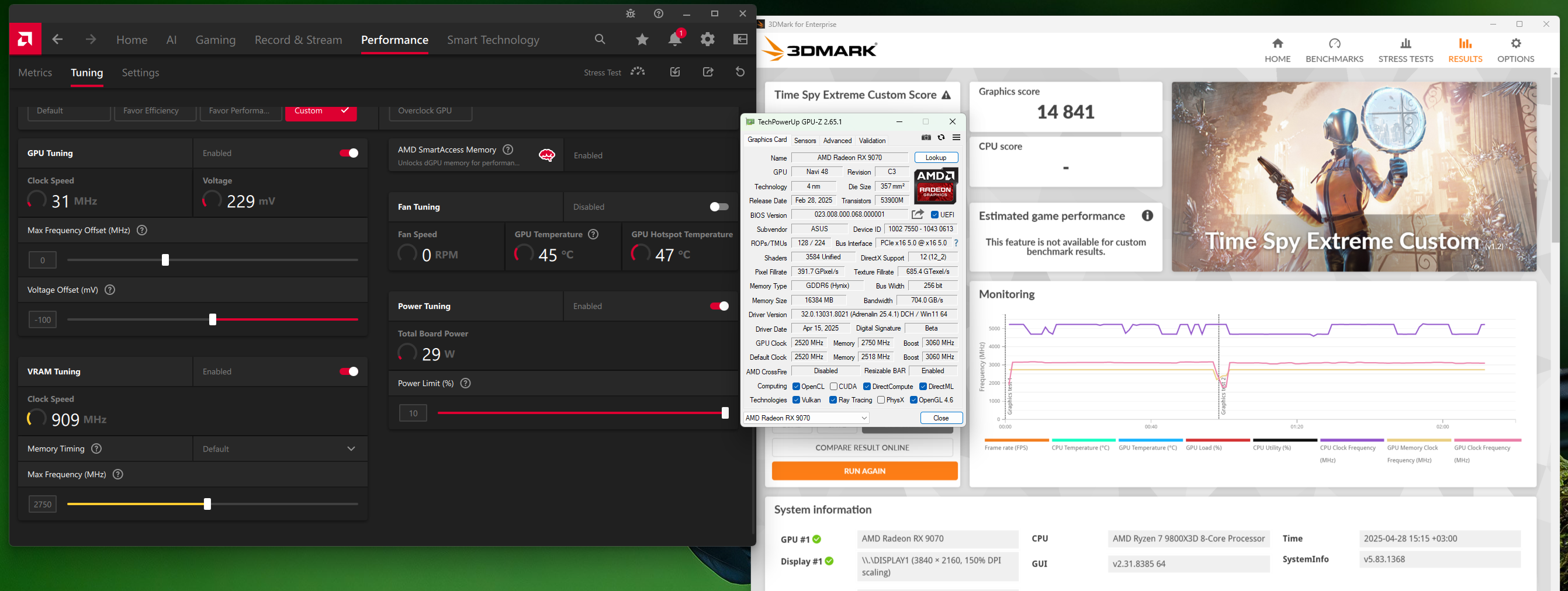Export tuning profile icon
Screen dimensions: 1568x591
tap(708, 72)
